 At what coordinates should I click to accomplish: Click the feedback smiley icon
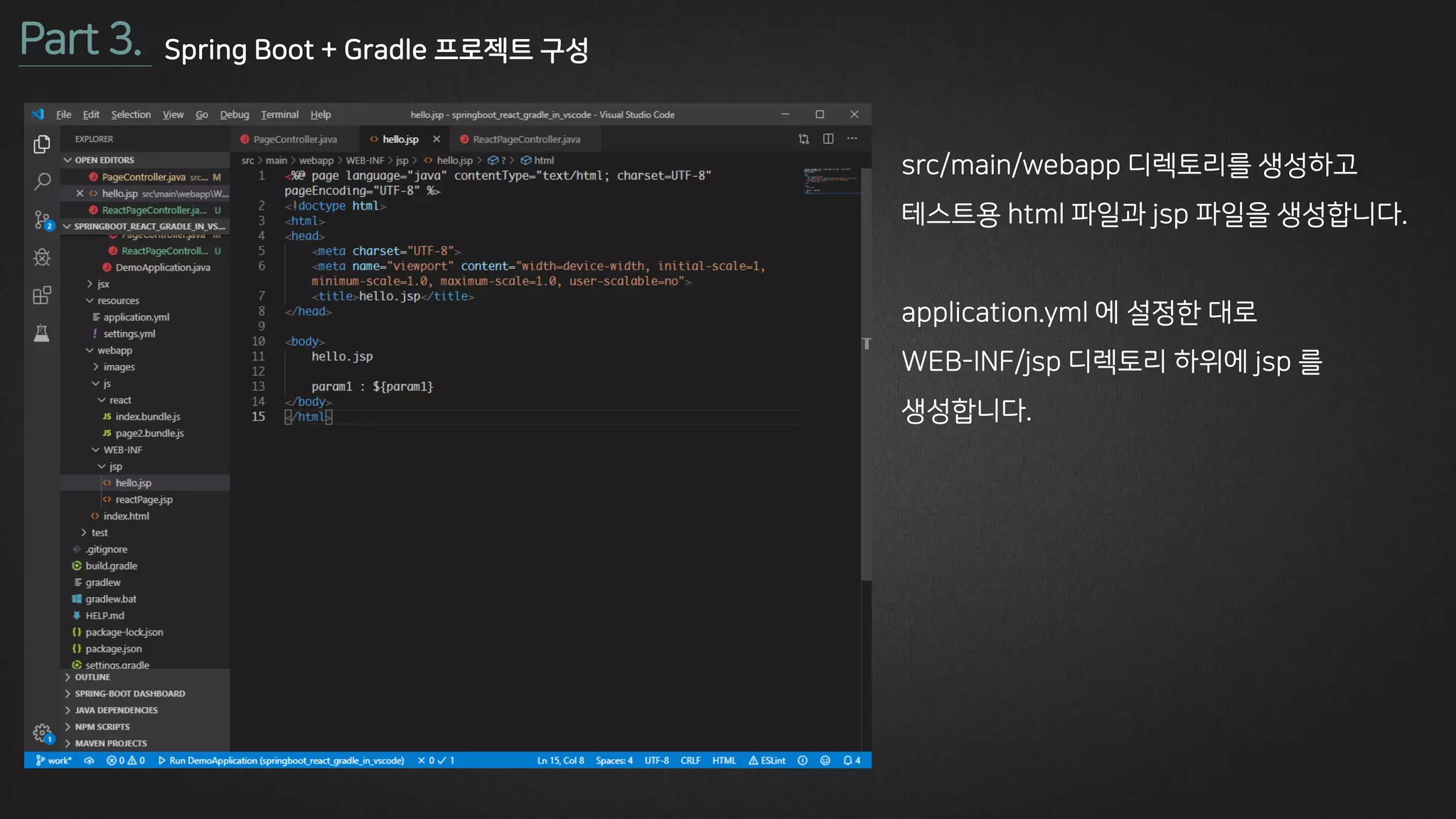825,761
